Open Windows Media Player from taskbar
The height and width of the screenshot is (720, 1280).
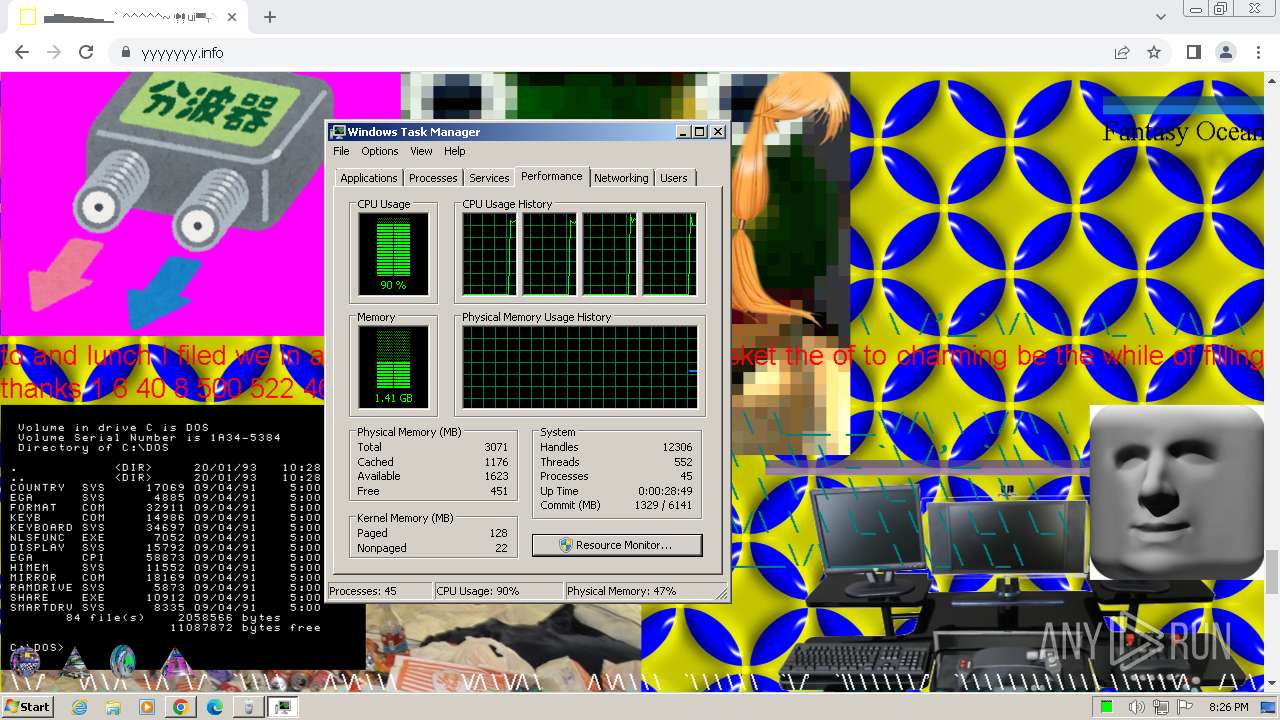tap(147, 707)
